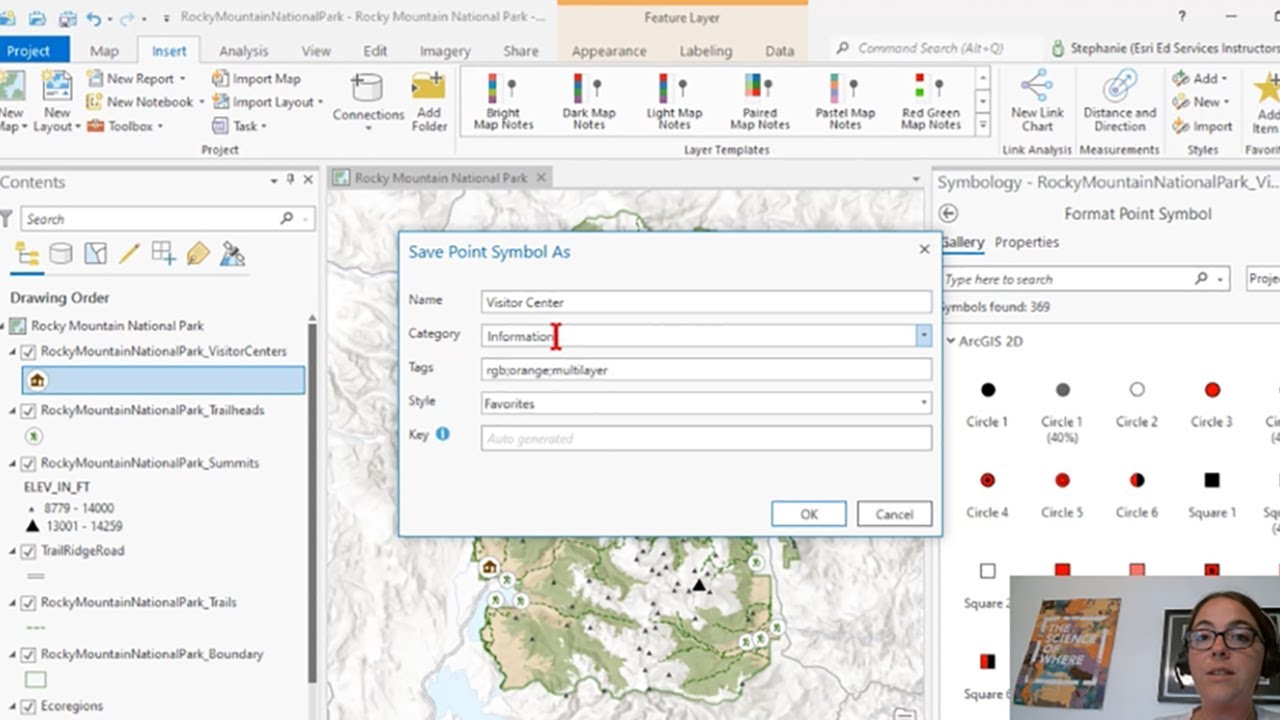Switch Contents to List By Editing
This screenshot has width=1280, height=720.
[129, 254]
